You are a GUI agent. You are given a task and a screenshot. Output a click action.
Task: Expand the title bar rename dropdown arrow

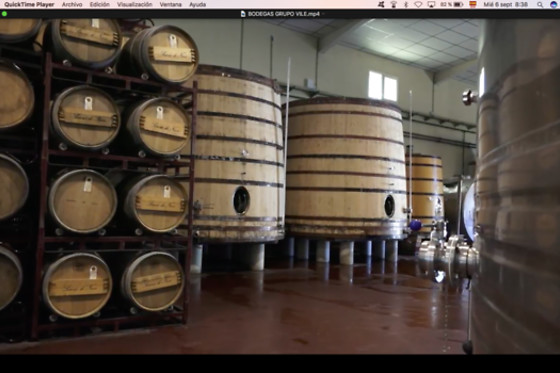tap(323, 14)
